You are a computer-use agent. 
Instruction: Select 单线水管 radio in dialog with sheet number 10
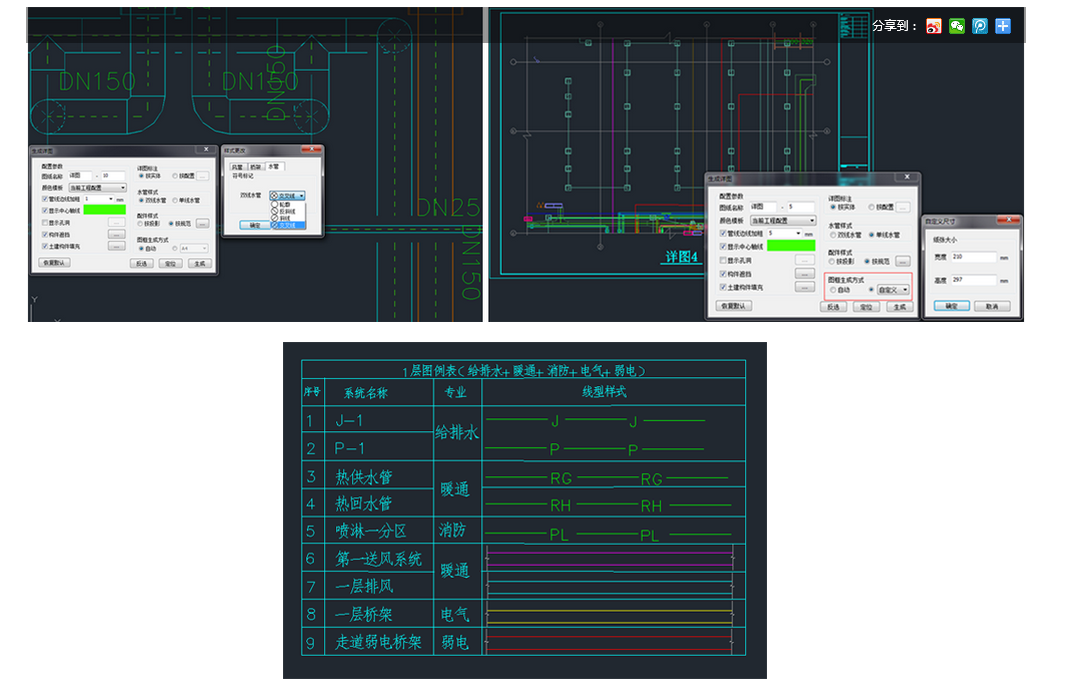tap(175, 200)
